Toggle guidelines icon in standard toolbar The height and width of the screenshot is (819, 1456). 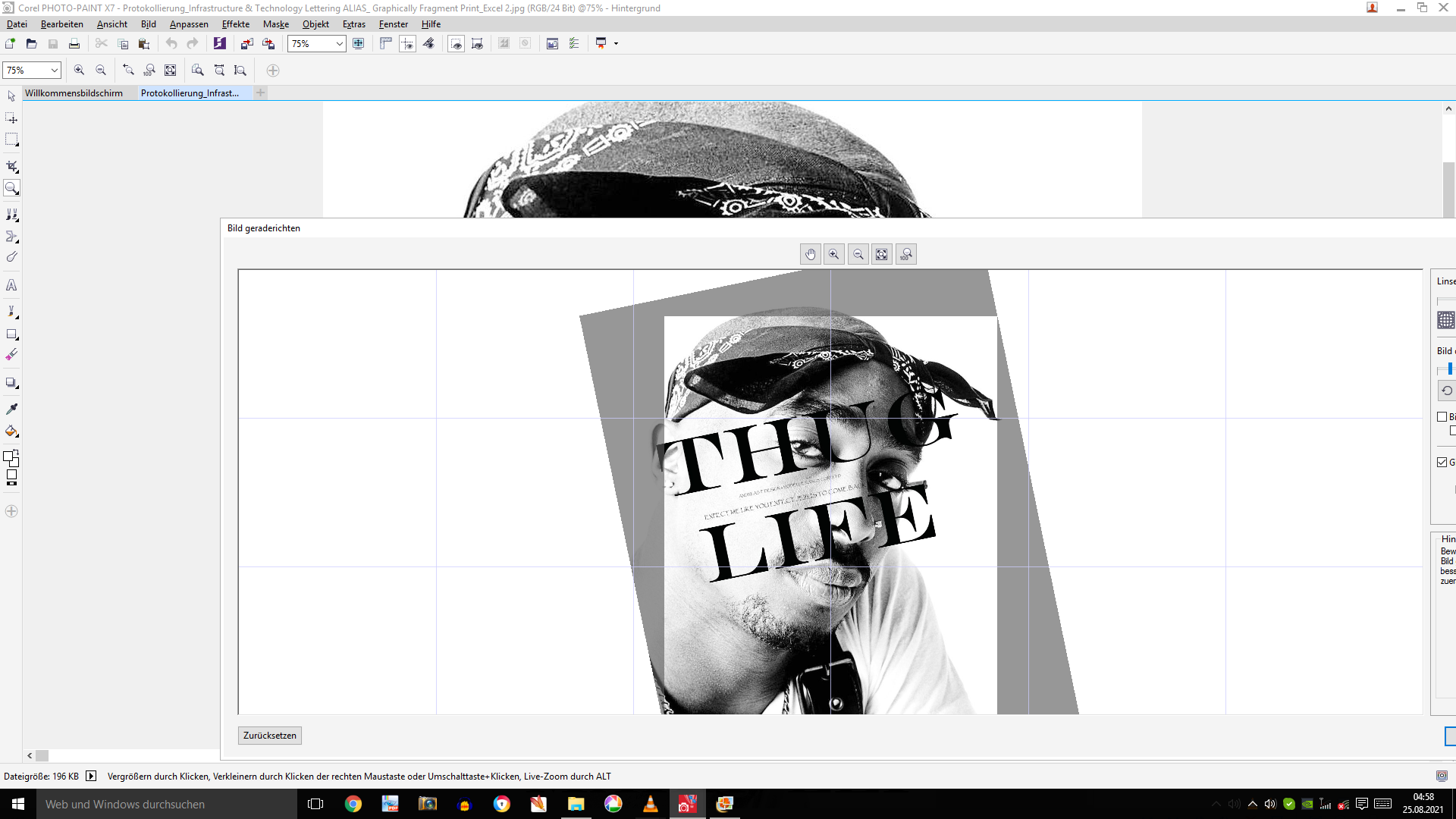(x=407, y=44)
